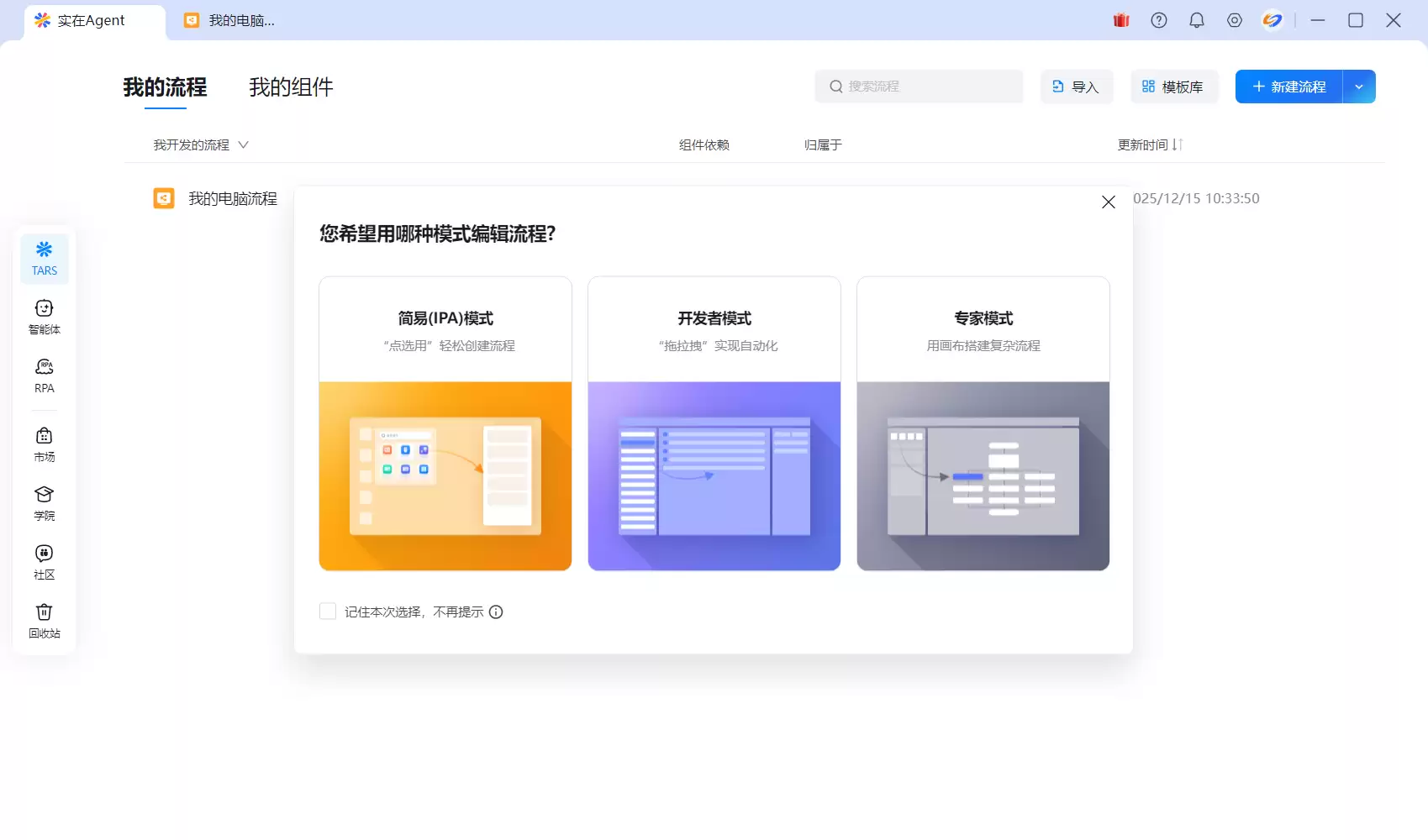This screenshot has height=840, width=1428.
Task: Switch to the 我的组件 tab
Action: 291,87
